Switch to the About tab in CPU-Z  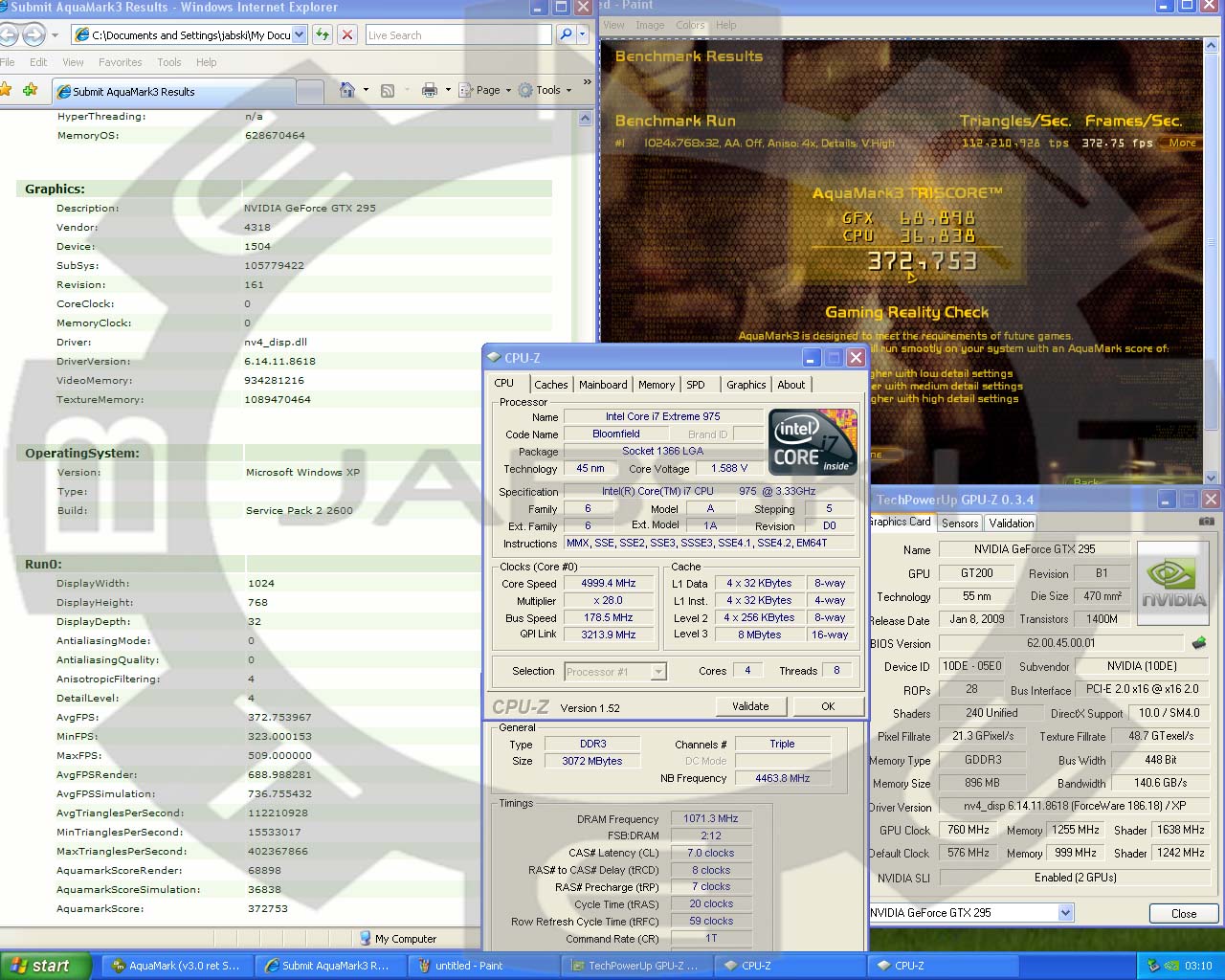pos(791,385)
